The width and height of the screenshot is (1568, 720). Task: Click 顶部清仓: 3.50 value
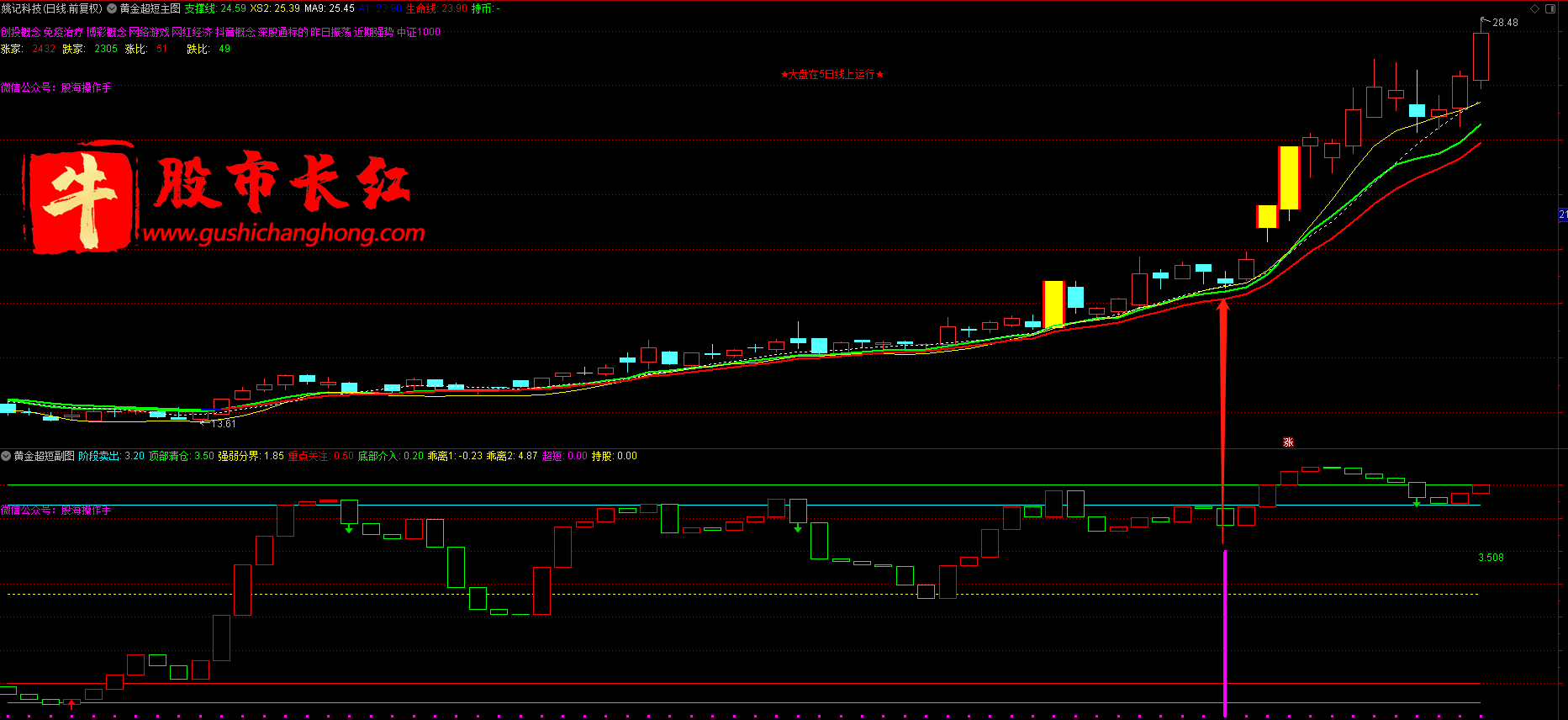point(181,456)
